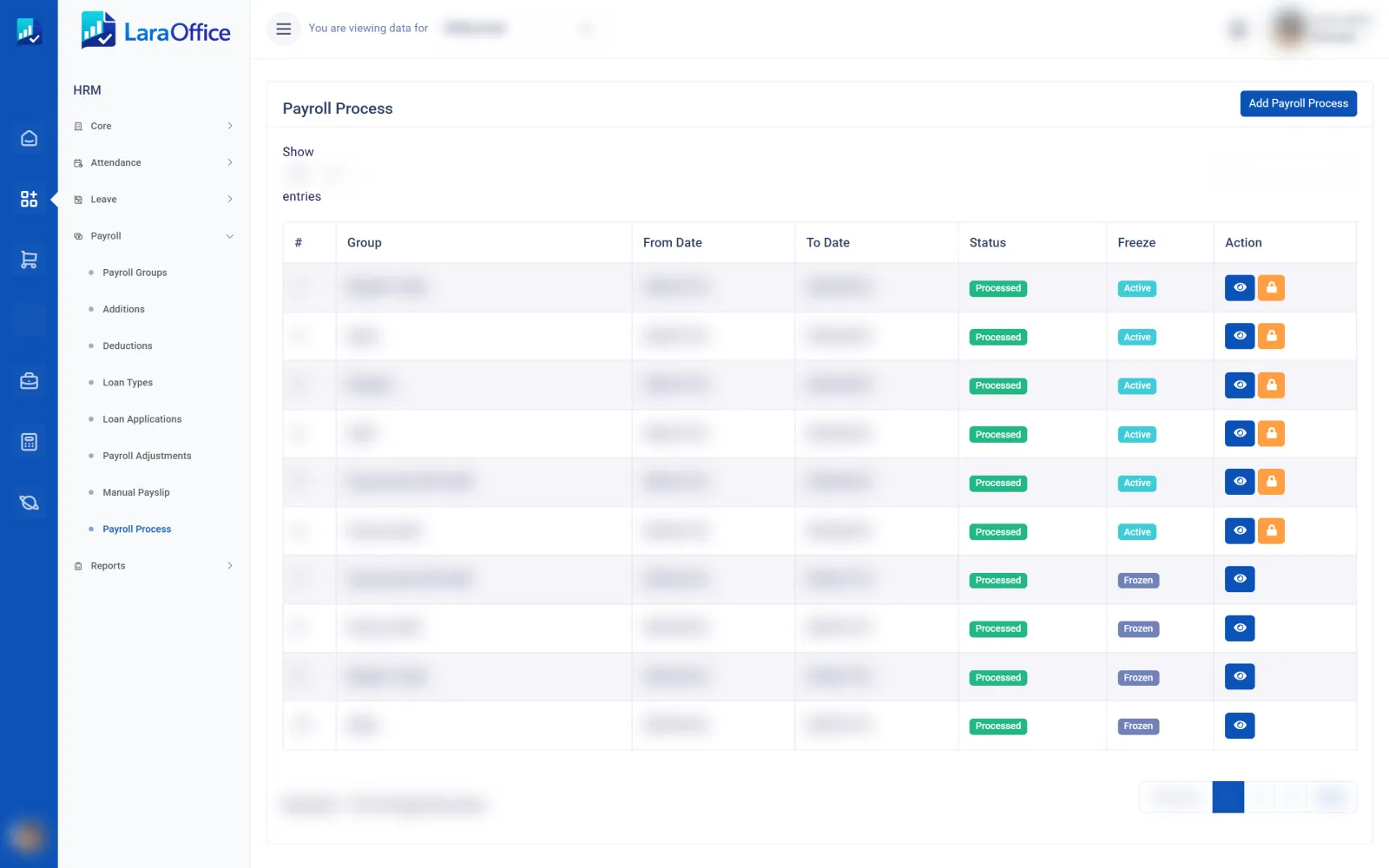Open the home dashboard icon in left rail
This screenshot has height=868, width=1389.
pos(29,138)
